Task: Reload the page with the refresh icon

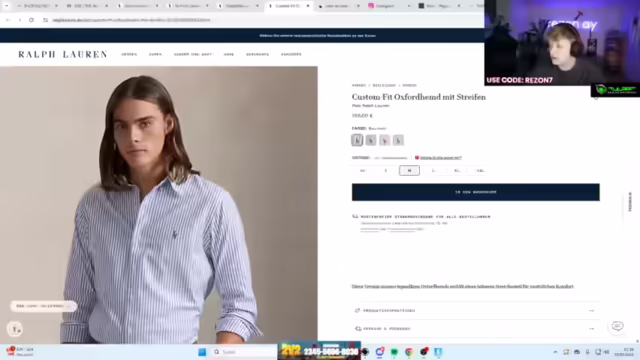Action: tap(31, 20)
